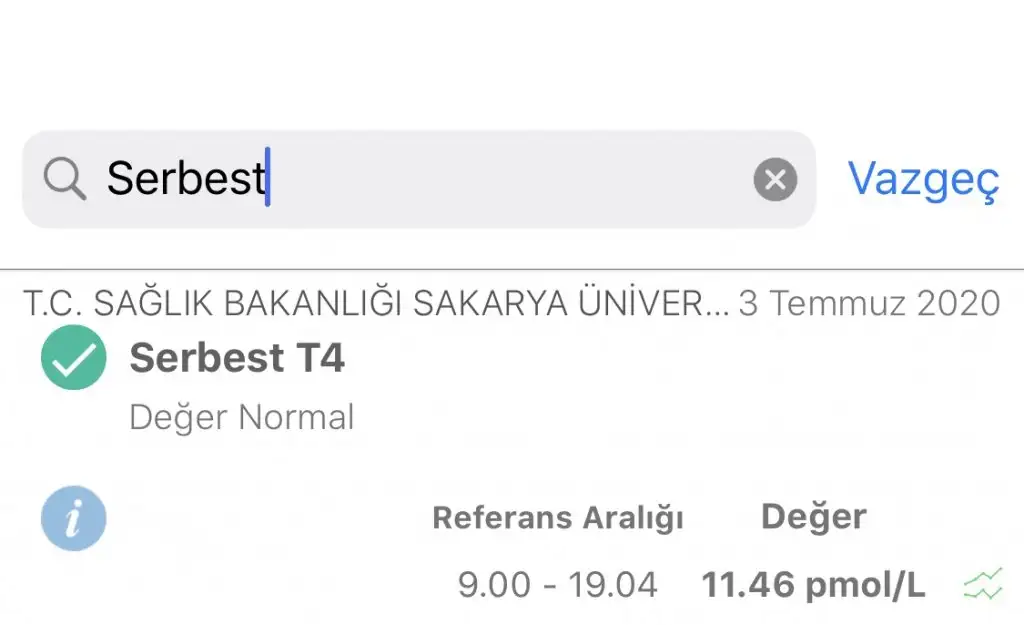Image resolution: width=1024 pixels, height=625 pixels.
Task: Click the Değer column header
Action: point(814,517)
